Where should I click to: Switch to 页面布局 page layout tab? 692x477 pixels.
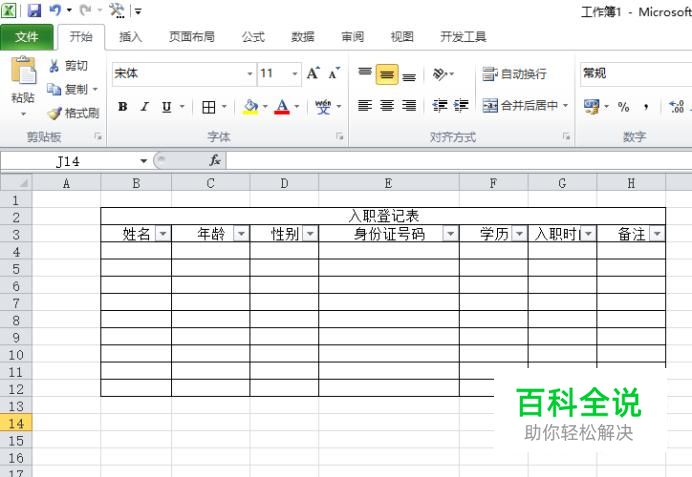[192, 37]
